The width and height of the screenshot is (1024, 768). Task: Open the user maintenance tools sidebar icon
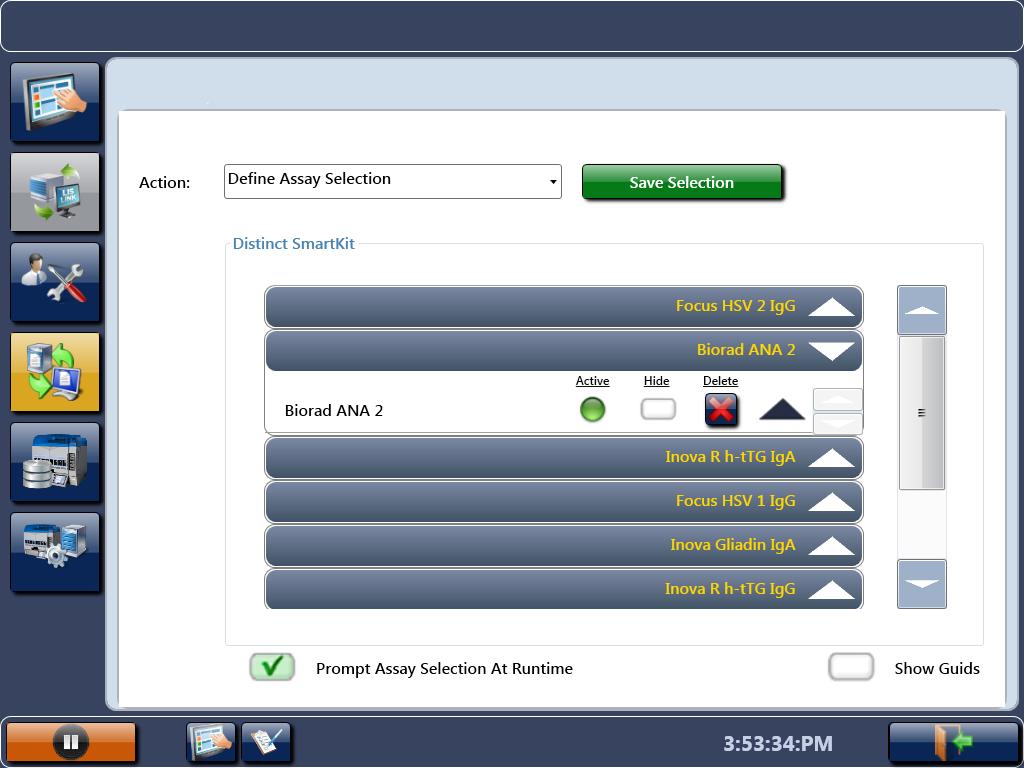55,282
